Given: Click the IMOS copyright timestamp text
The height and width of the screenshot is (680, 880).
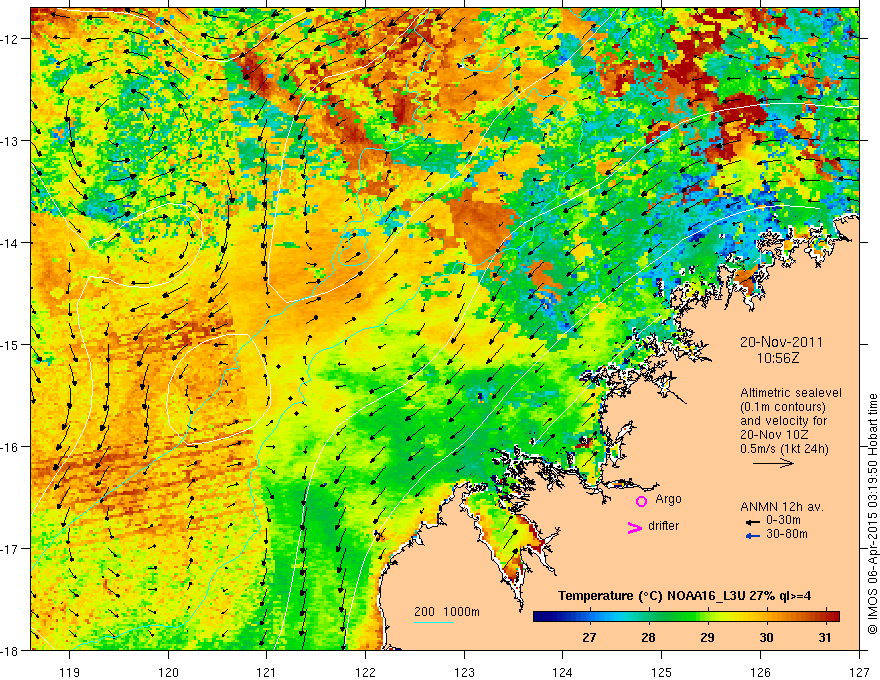Looking at the screenshot, I should pos(872,512).
